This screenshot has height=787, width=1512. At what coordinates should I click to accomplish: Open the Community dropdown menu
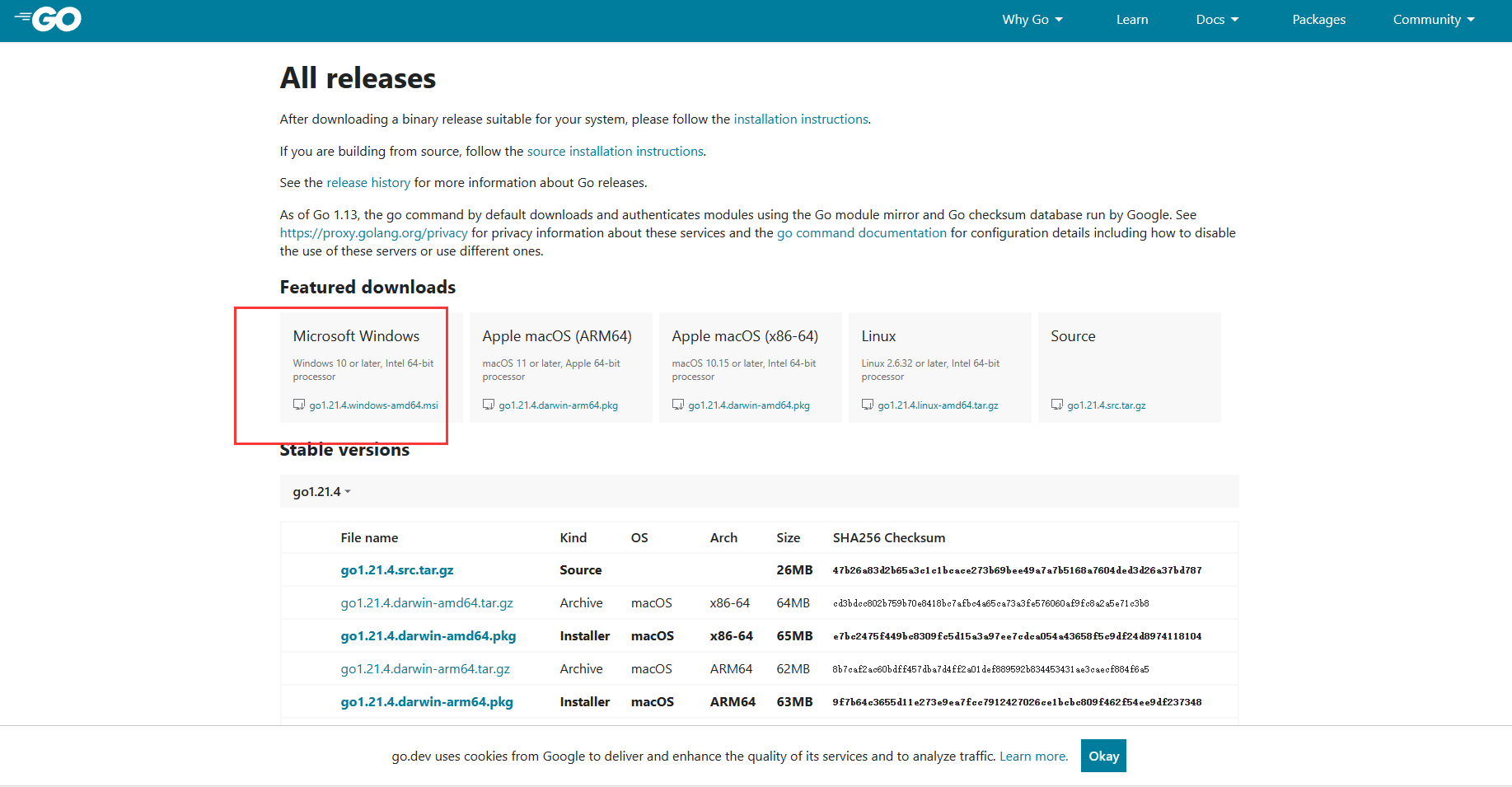pyautogui.click(x=1434, y=20)
